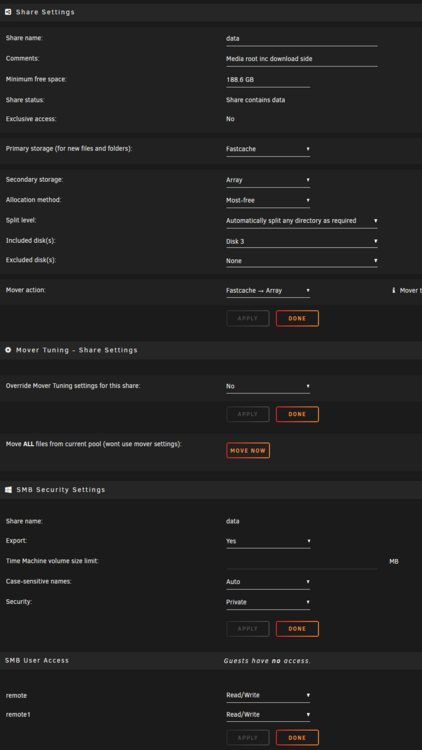This screenshot has width=422, height=750.
Task: Click the Mover action info icon
Action: (x=393, y=290)
